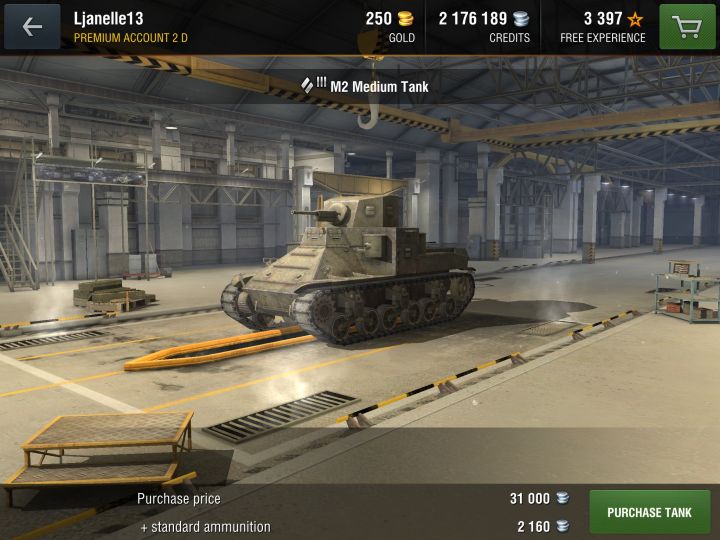Go back with the arrow button
This screenshot has height=540, width=720.
pos(32,27)
